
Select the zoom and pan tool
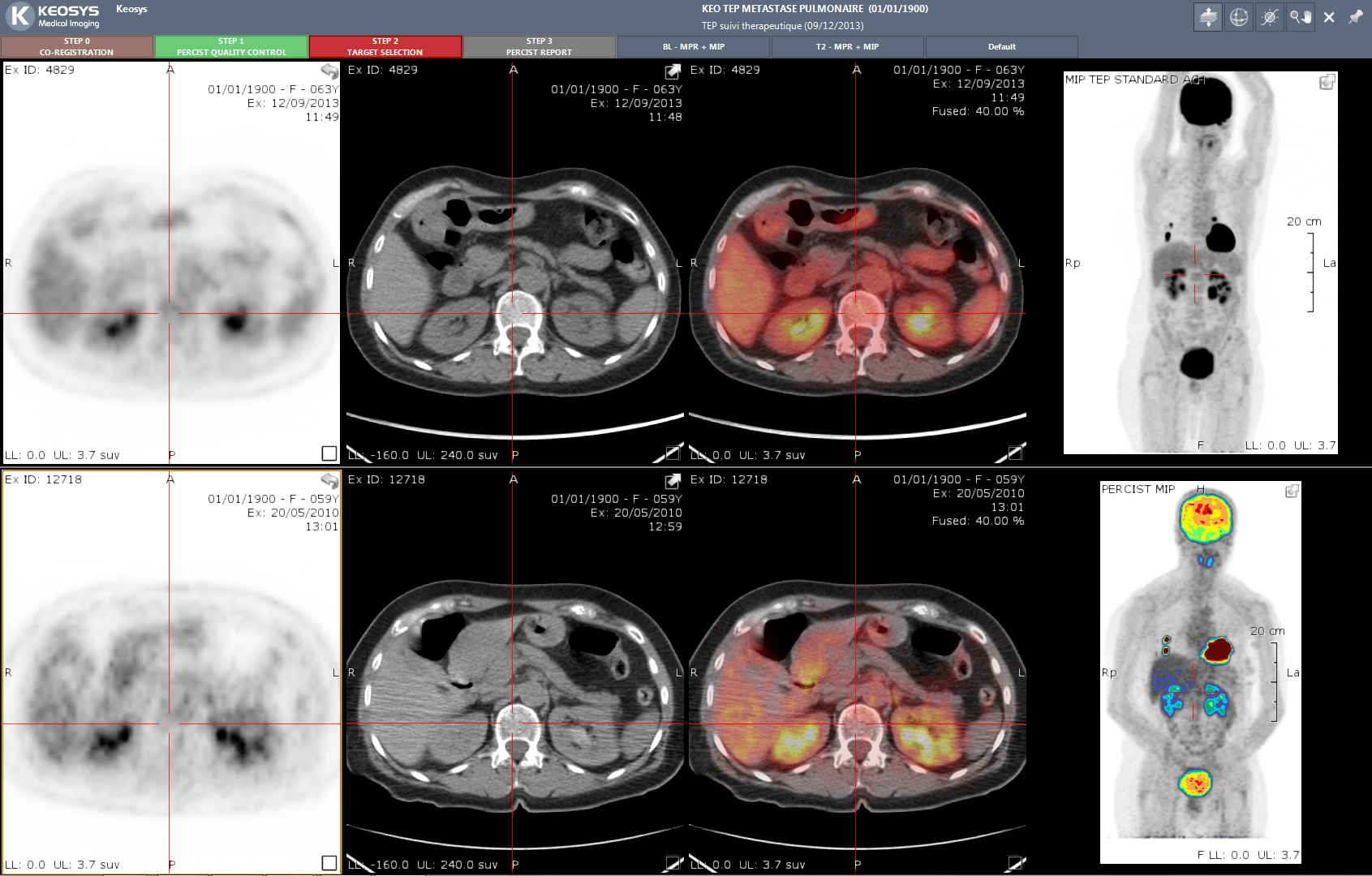point(1301,17)
